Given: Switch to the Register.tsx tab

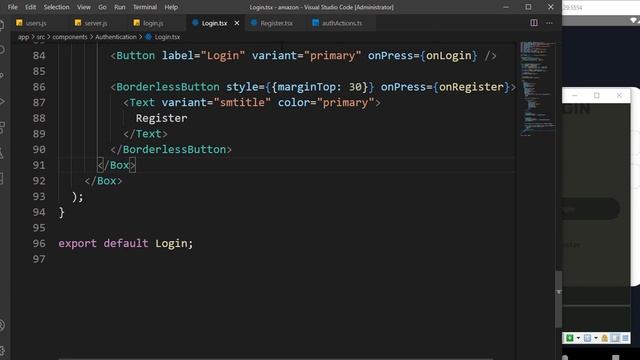Looking at the screenshot, I should pos(276,23).
